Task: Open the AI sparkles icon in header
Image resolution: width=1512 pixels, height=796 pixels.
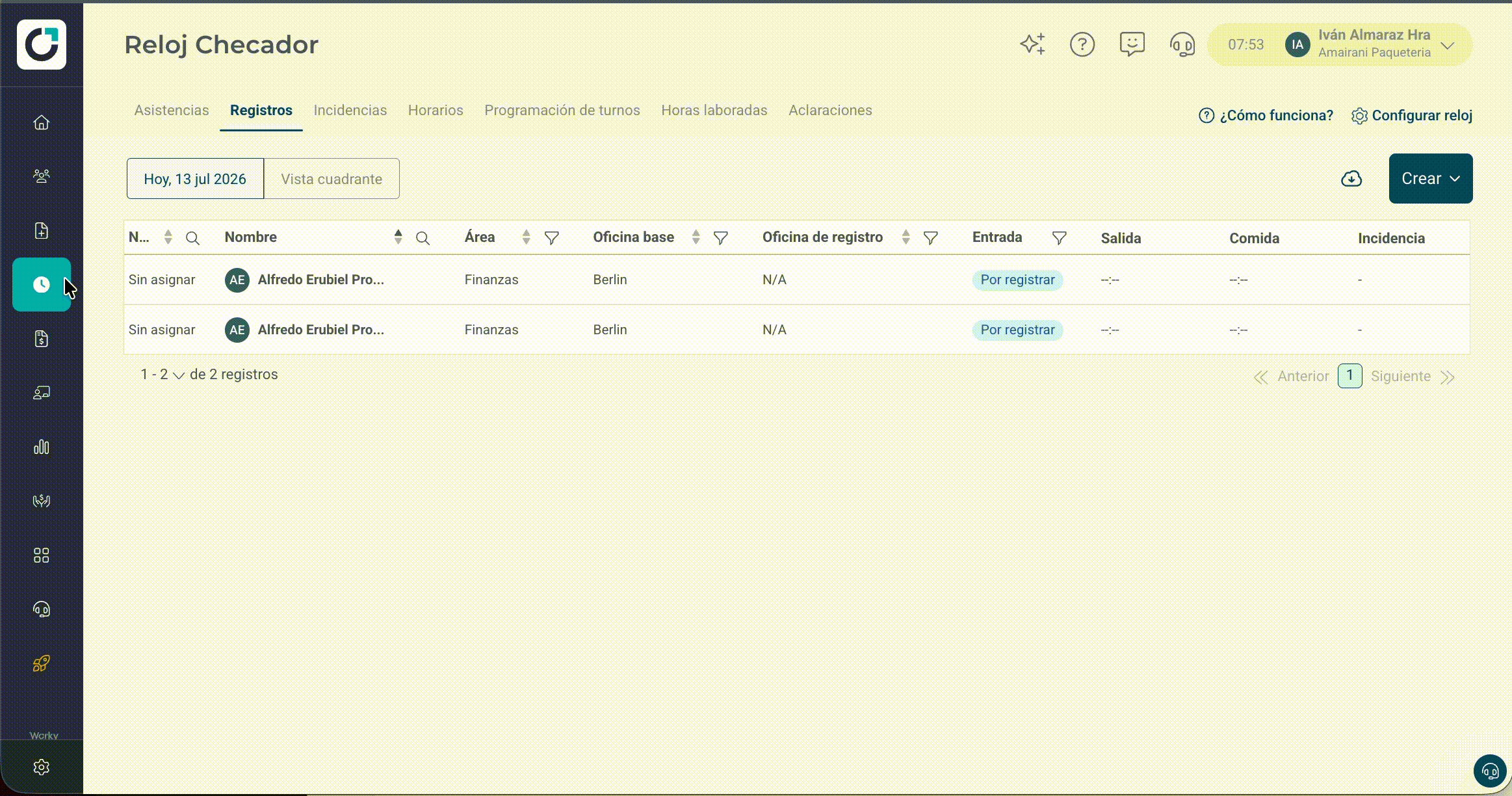Action: coord(1032,44)
